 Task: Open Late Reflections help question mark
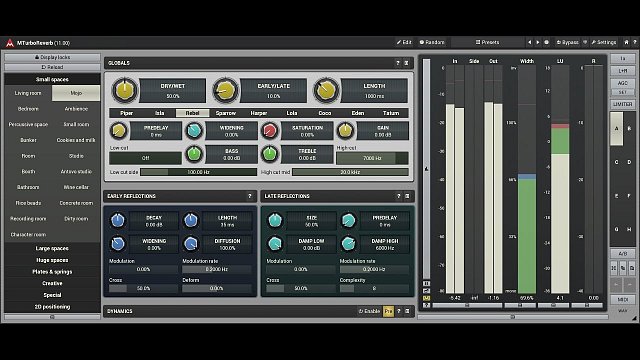tap(399, 196)
